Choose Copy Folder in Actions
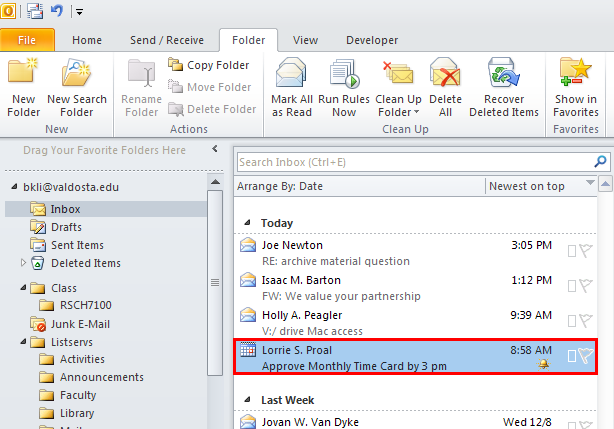This screenshot has height=429, width=614. pyautogui.click(x=208, y=65)
